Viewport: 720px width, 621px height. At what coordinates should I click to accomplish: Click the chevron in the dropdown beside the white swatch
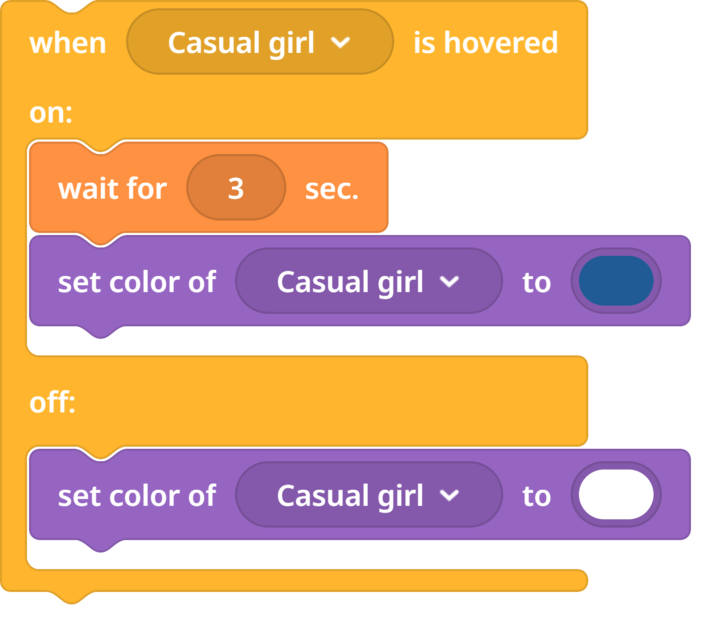449,496
